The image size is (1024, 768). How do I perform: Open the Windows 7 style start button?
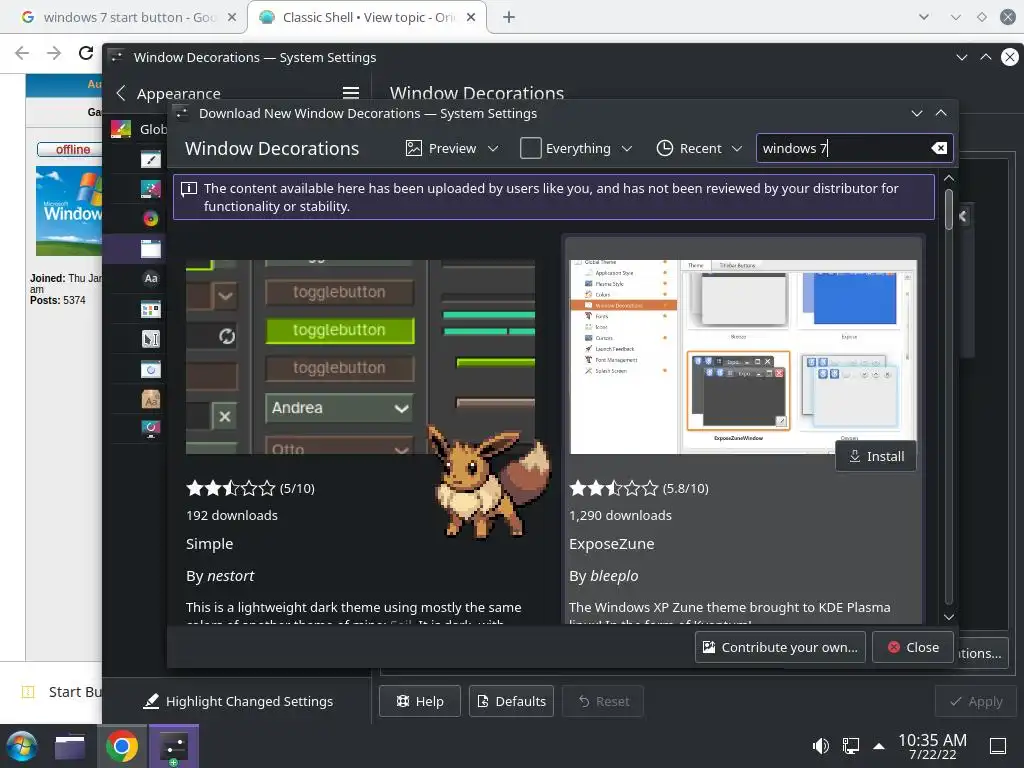[22, 746]
